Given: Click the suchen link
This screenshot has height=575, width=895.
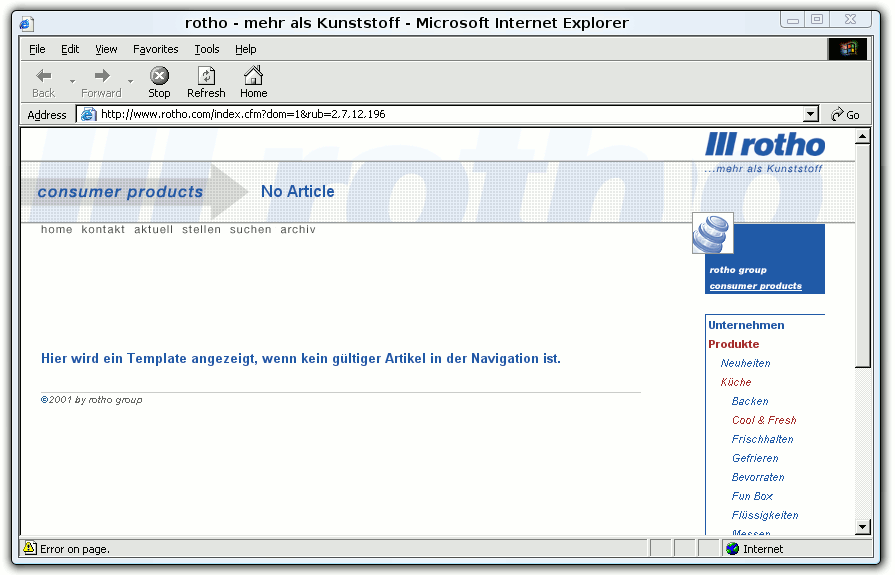Looking at the screenshot, I should 250,230.
